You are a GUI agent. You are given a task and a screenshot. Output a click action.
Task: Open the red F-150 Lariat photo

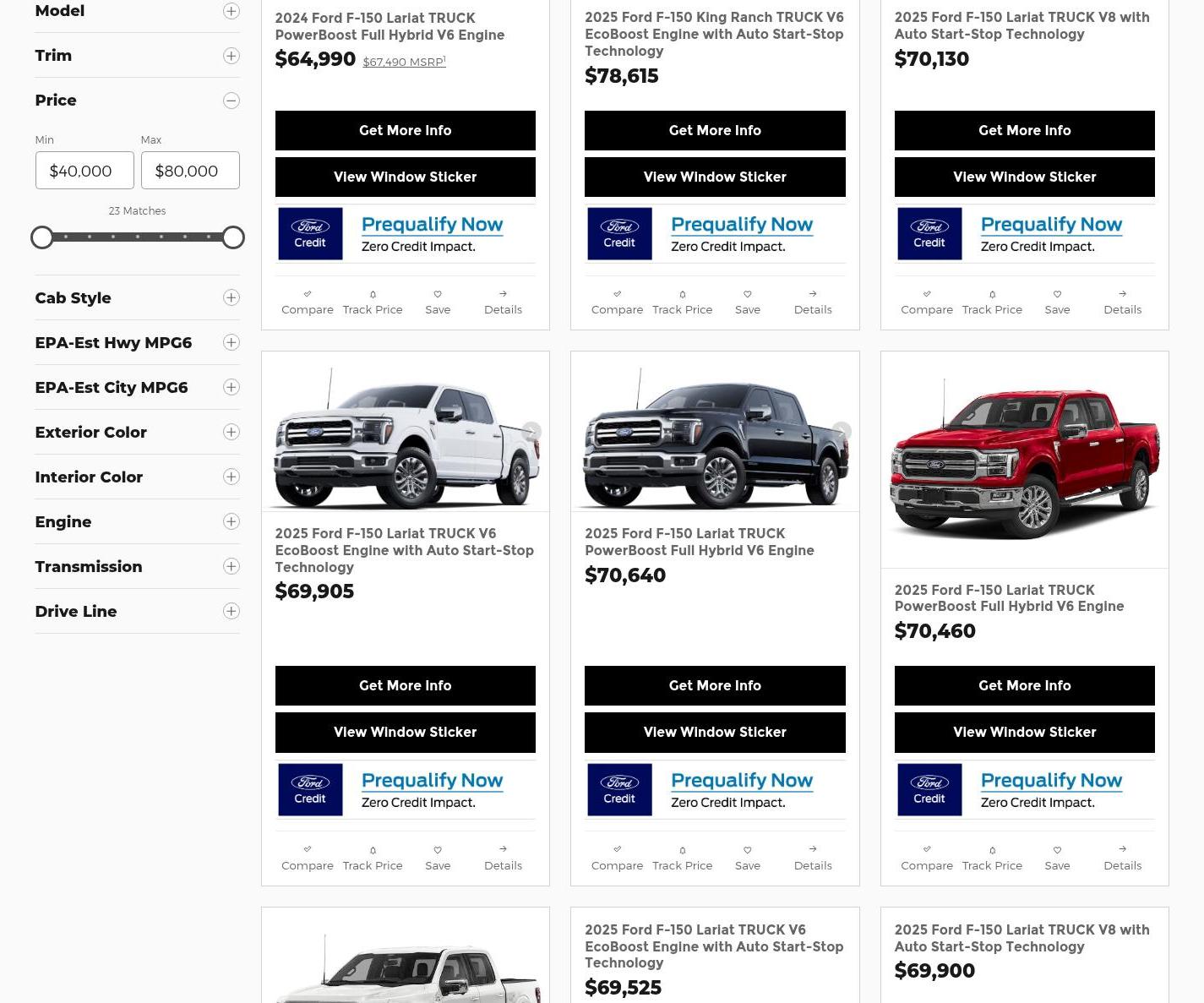tap(1025, 460)
